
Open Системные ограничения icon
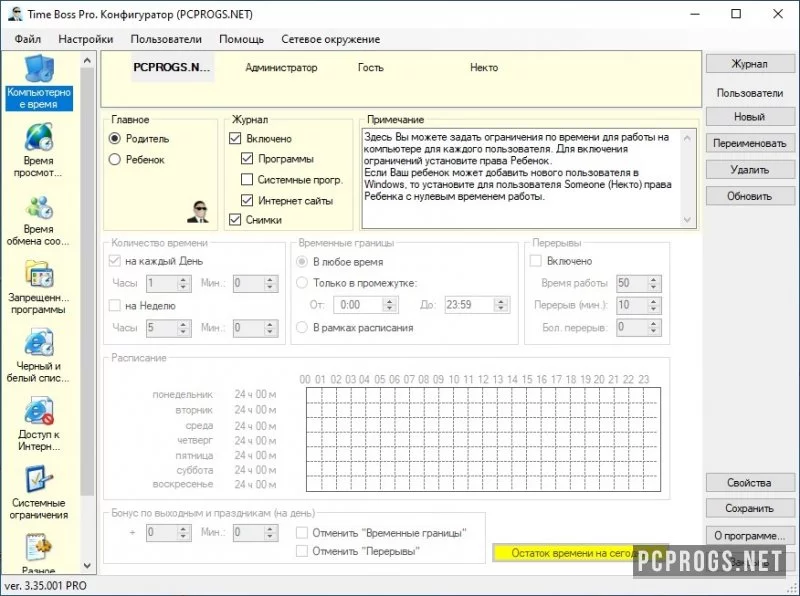(39, 479)
